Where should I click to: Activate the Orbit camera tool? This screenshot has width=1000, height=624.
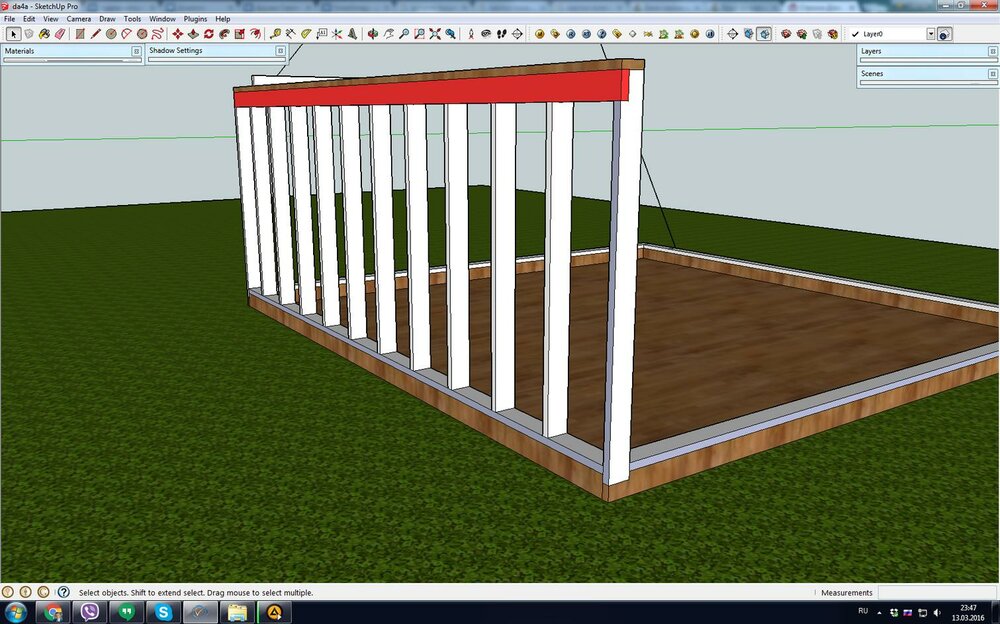tap(373, 34)
